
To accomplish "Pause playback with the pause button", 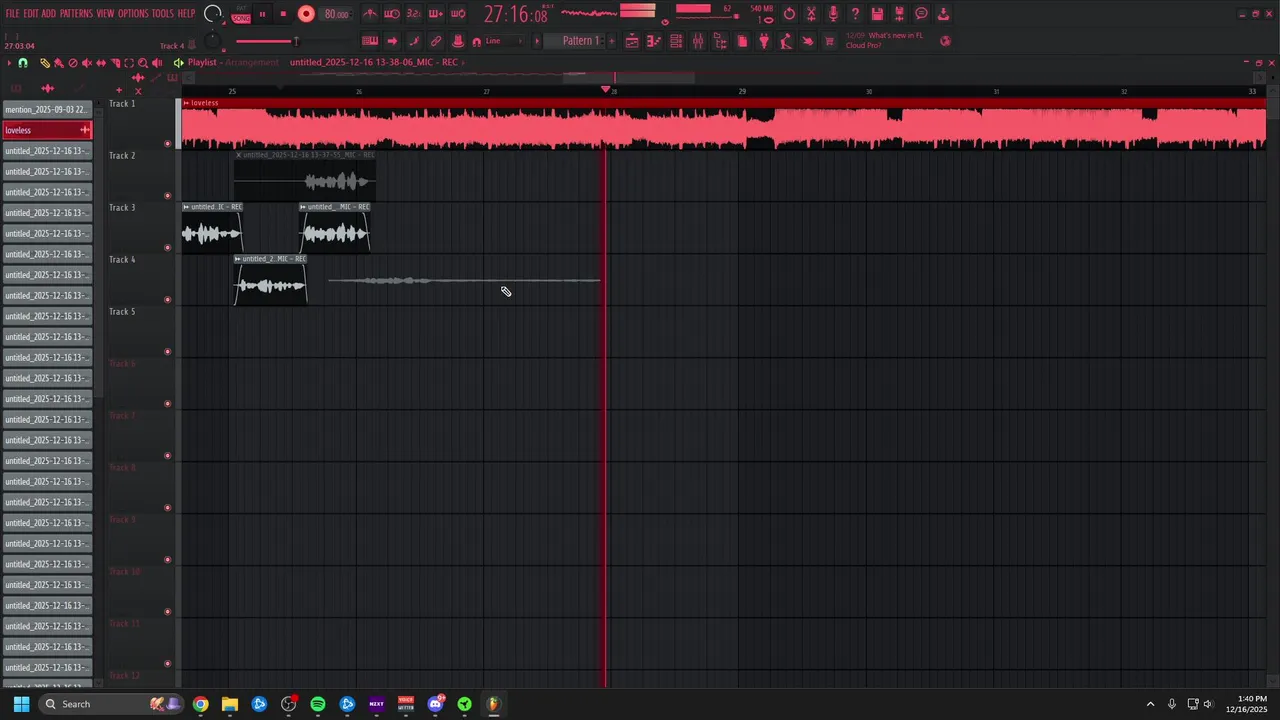I will 262,14.
